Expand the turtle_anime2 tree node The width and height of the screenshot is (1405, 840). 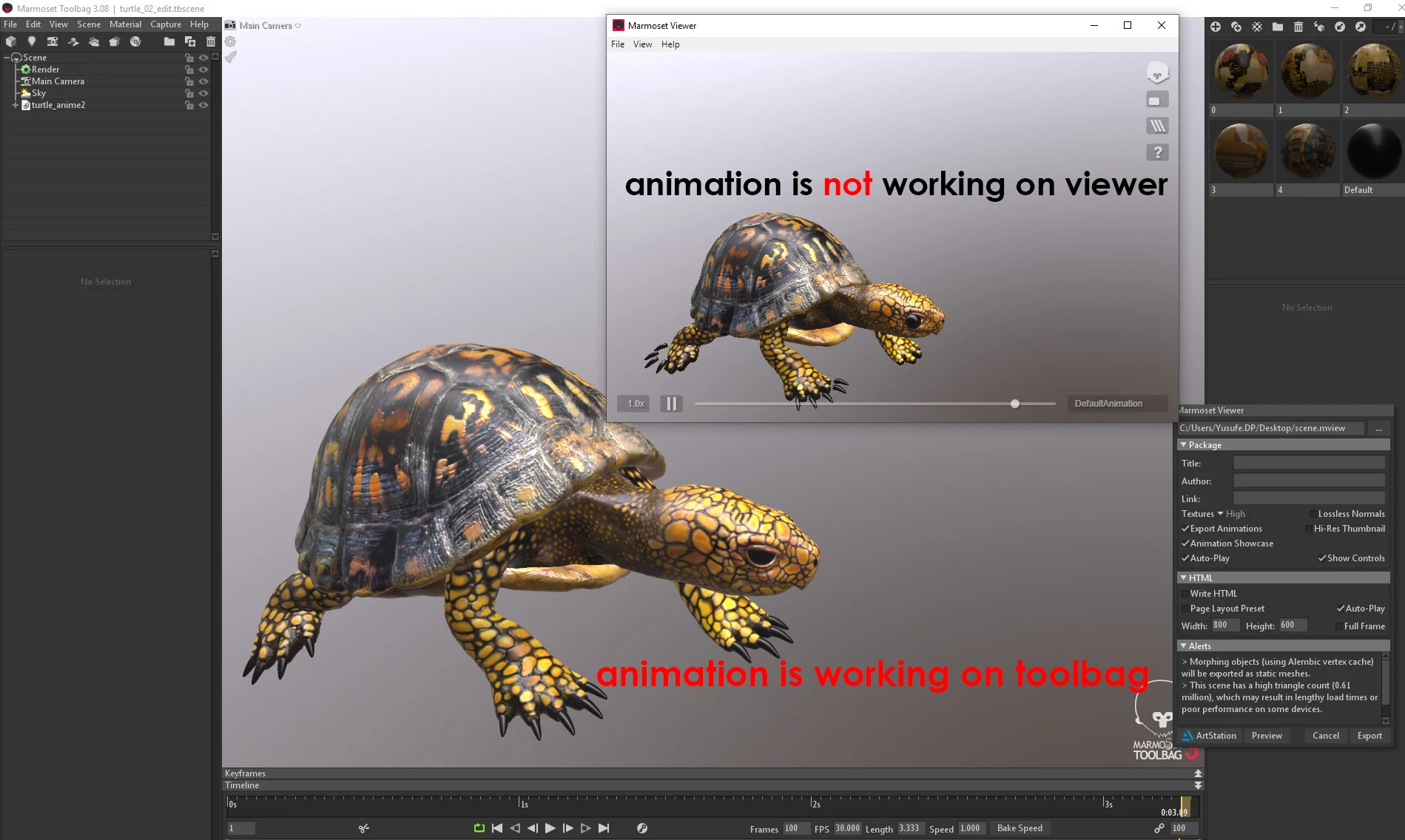(15, 105)
